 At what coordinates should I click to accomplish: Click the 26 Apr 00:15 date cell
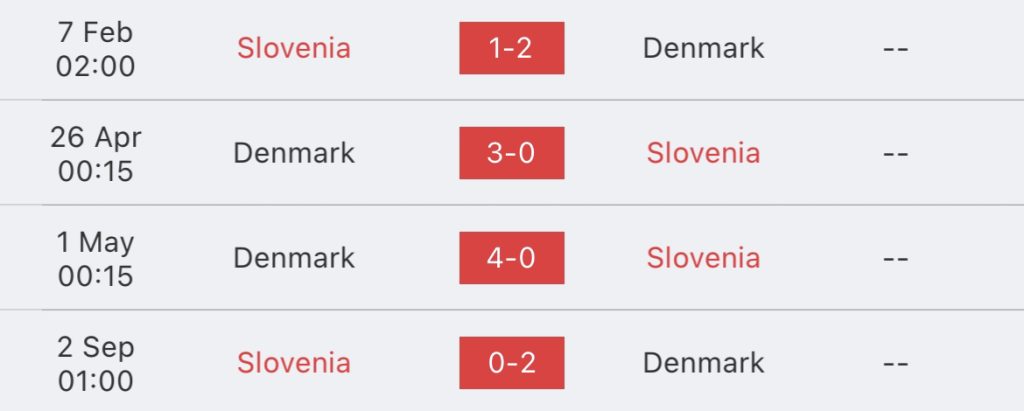pyautogui.click(x=95, y=154)
